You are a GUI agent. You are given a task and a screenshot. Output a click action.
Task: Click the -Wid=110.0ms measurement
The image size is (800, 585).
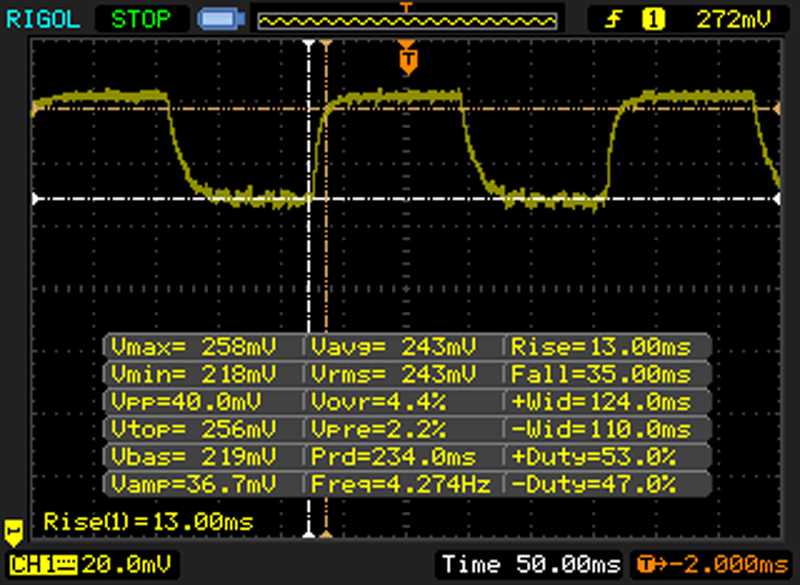[x=601, y=429]
